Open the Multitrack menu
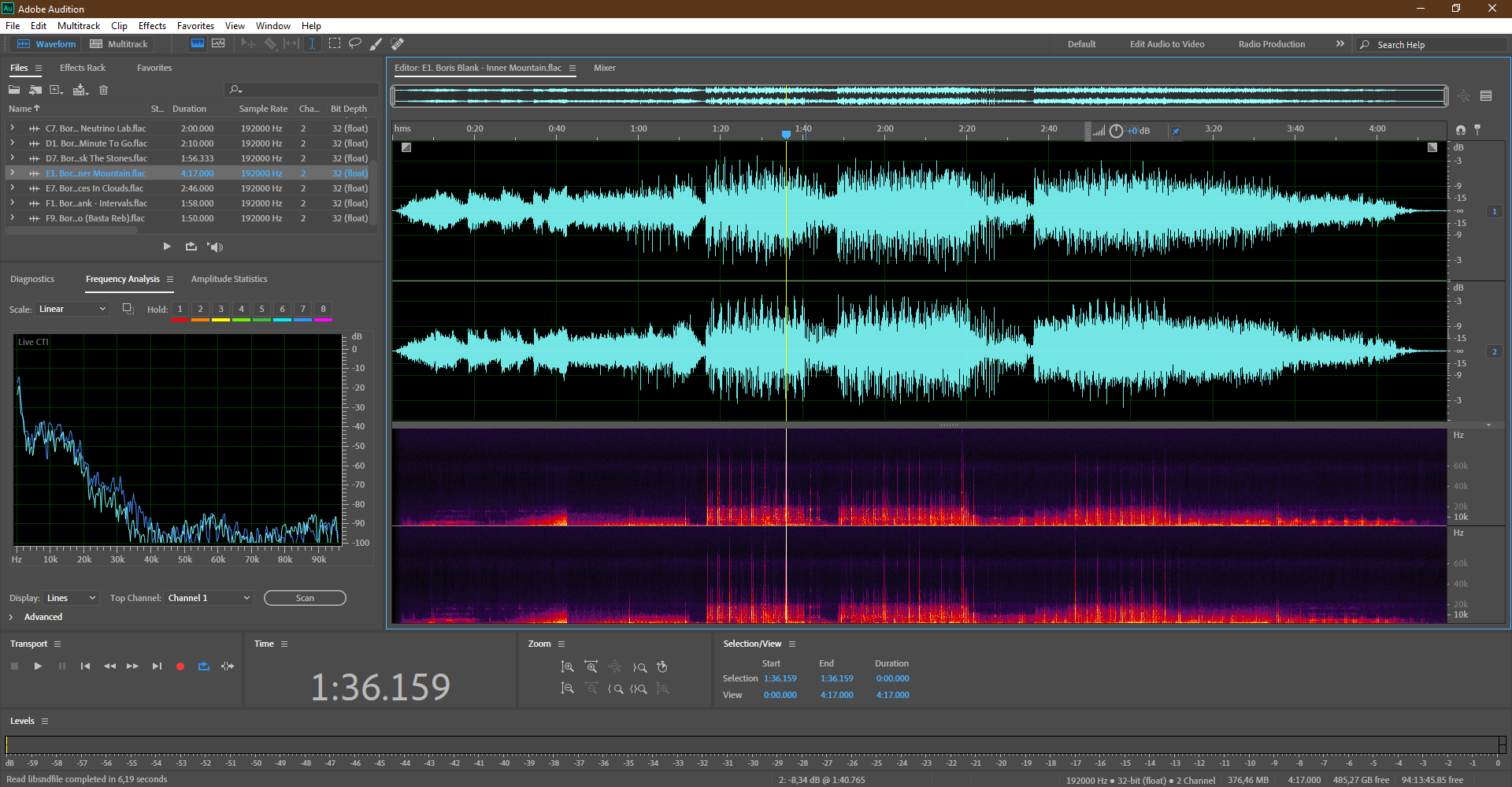Image resolution: width=1512 pixels, height=787 pixels. 79,25
